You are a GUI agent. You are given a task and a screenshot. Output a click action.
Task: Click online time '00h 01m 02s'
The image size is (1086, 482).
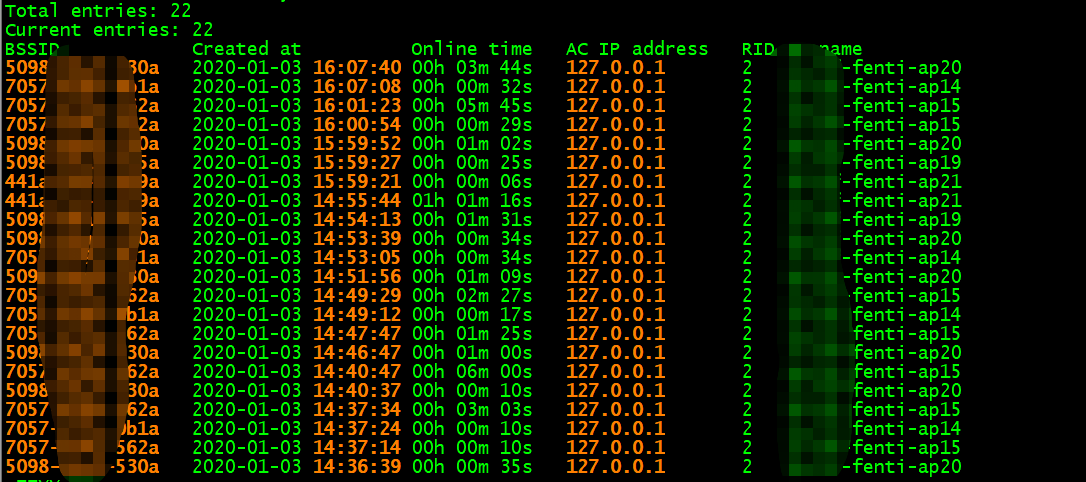click(x=472, y=143)
